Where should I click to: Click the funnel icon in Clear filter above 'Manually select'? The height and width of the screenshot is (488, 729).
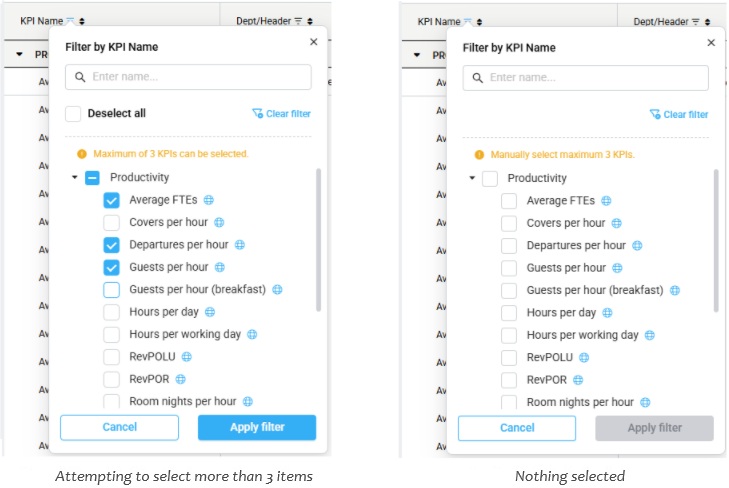pos(655,114)
